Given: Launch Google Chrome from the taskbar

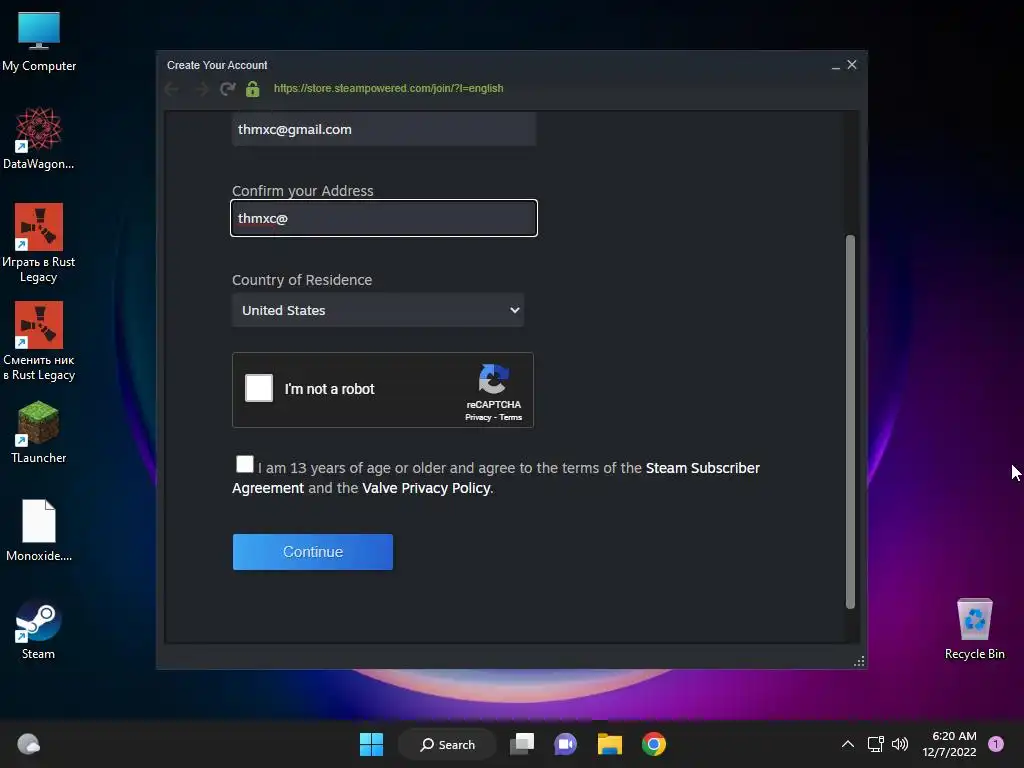Looking at the screenshot, I should point(654,744).
